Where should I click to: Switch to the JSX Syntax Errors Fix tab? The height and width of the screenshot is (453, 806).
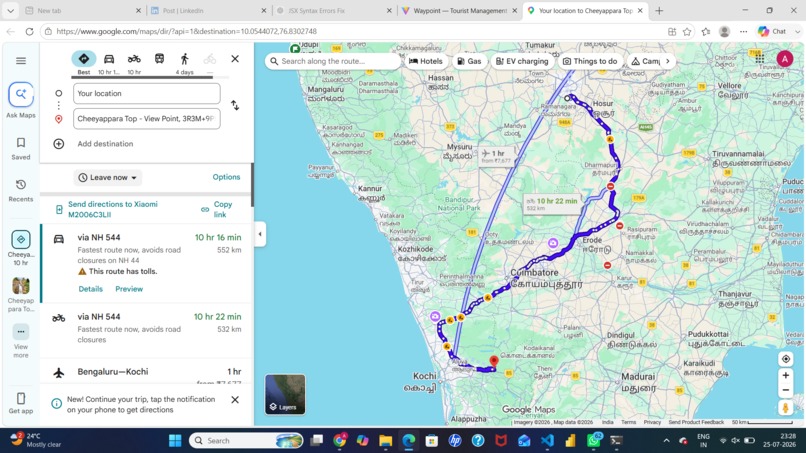click(x=333, y=10)
